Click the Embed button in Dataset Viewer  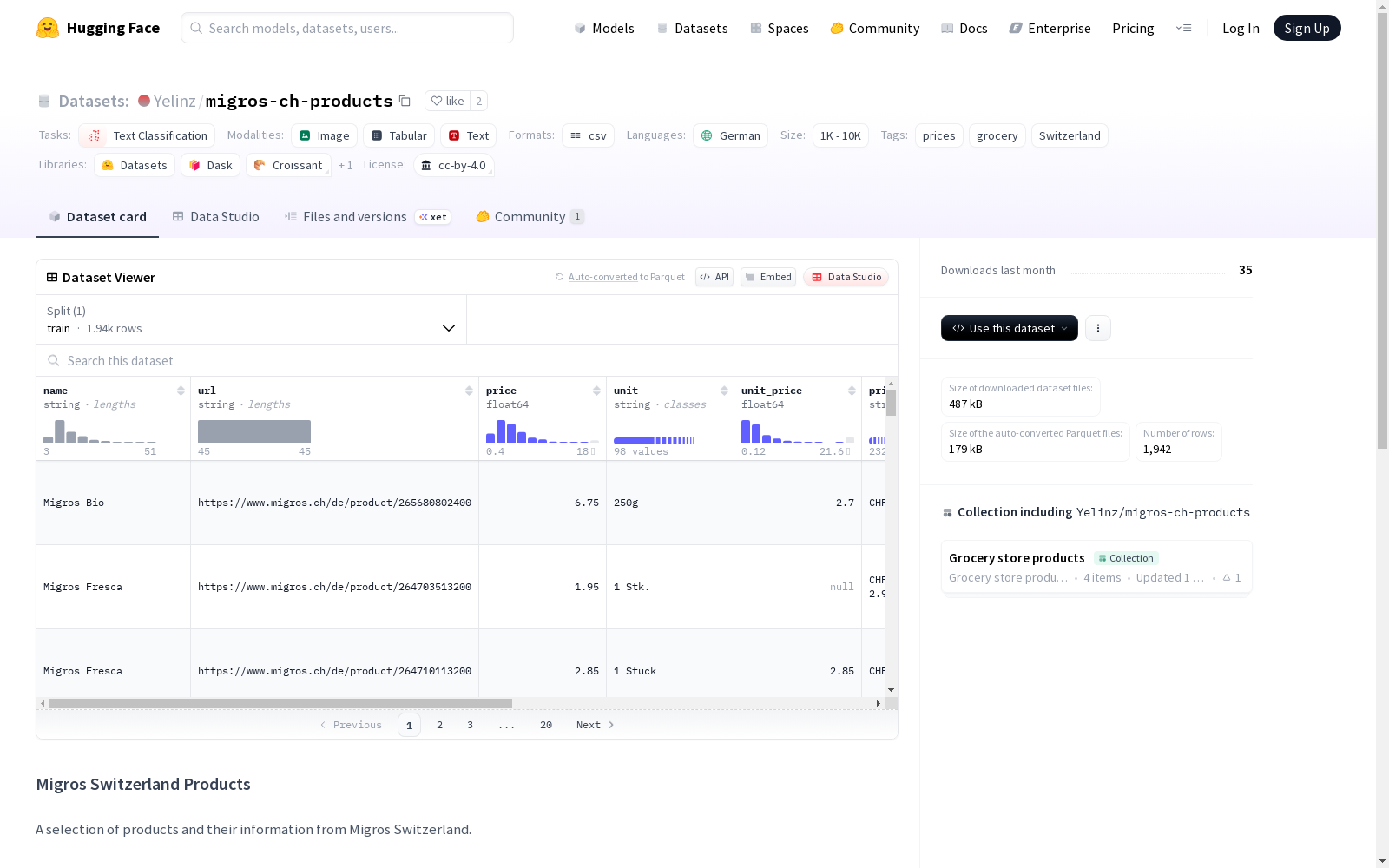point(768,277)
